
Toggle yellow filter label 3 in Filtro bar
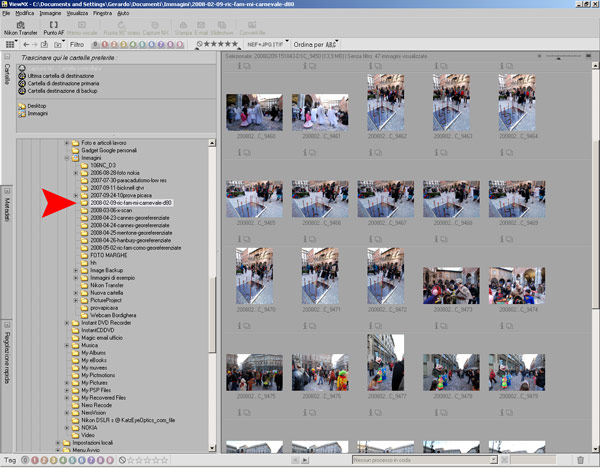pyautogui.click(x=123, y=44)
